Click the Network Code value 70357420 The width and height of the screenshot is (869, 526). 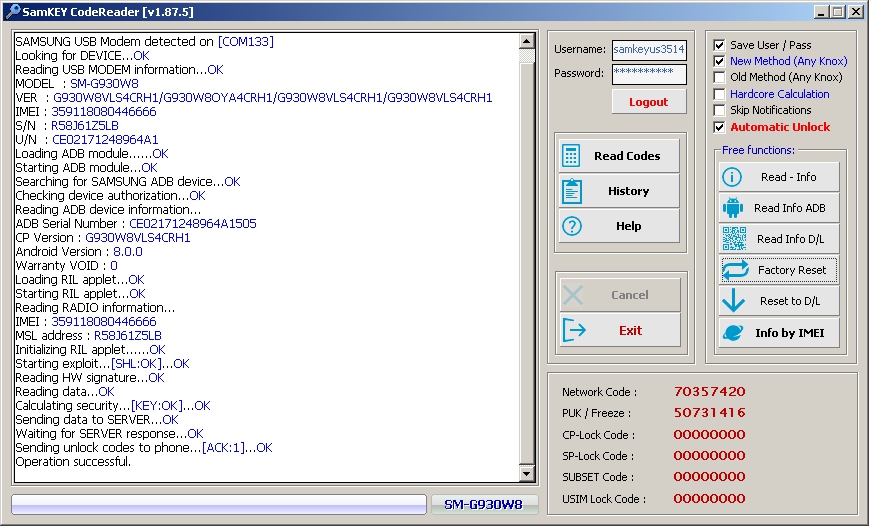pyautogui.click(x=709, y=391)
